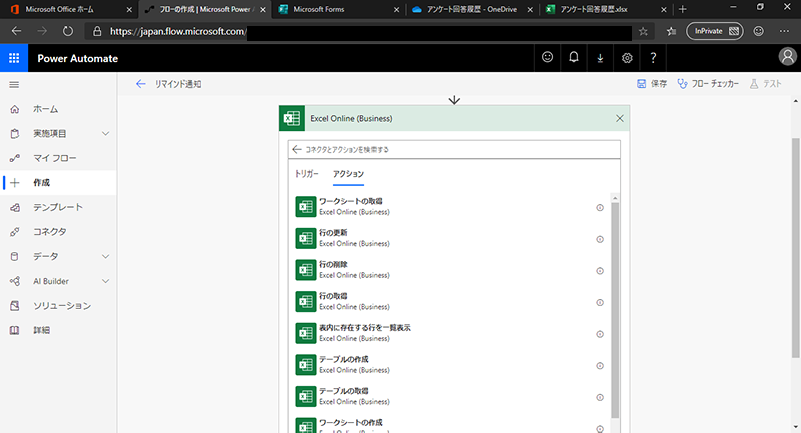This screenshot has width=801, height=433.
Task: Click the download arrow icon in header
Action: [600, 58]
